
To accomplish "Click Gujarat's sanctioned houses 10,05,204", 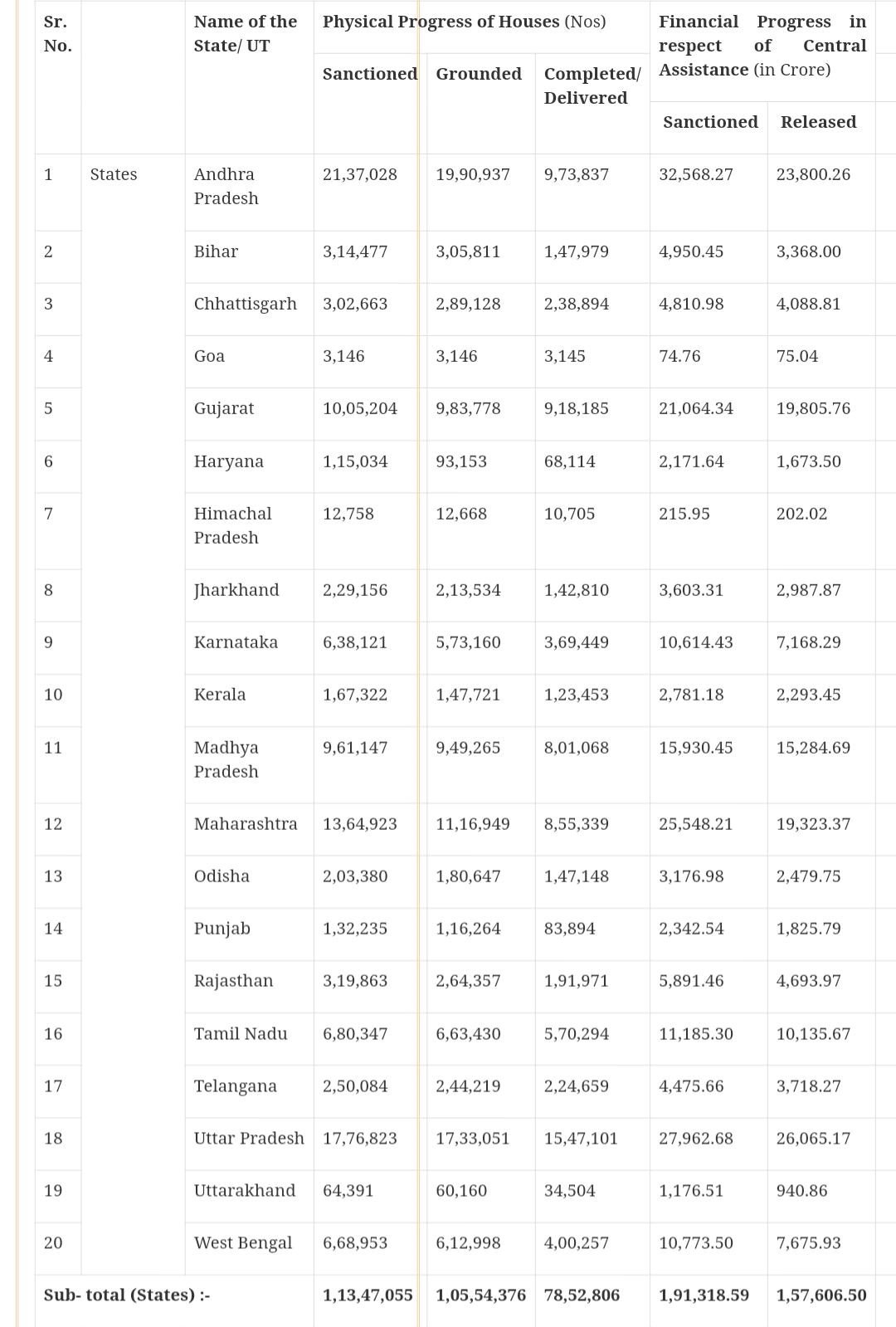I will pyautogui.click(x=359, y=408).
